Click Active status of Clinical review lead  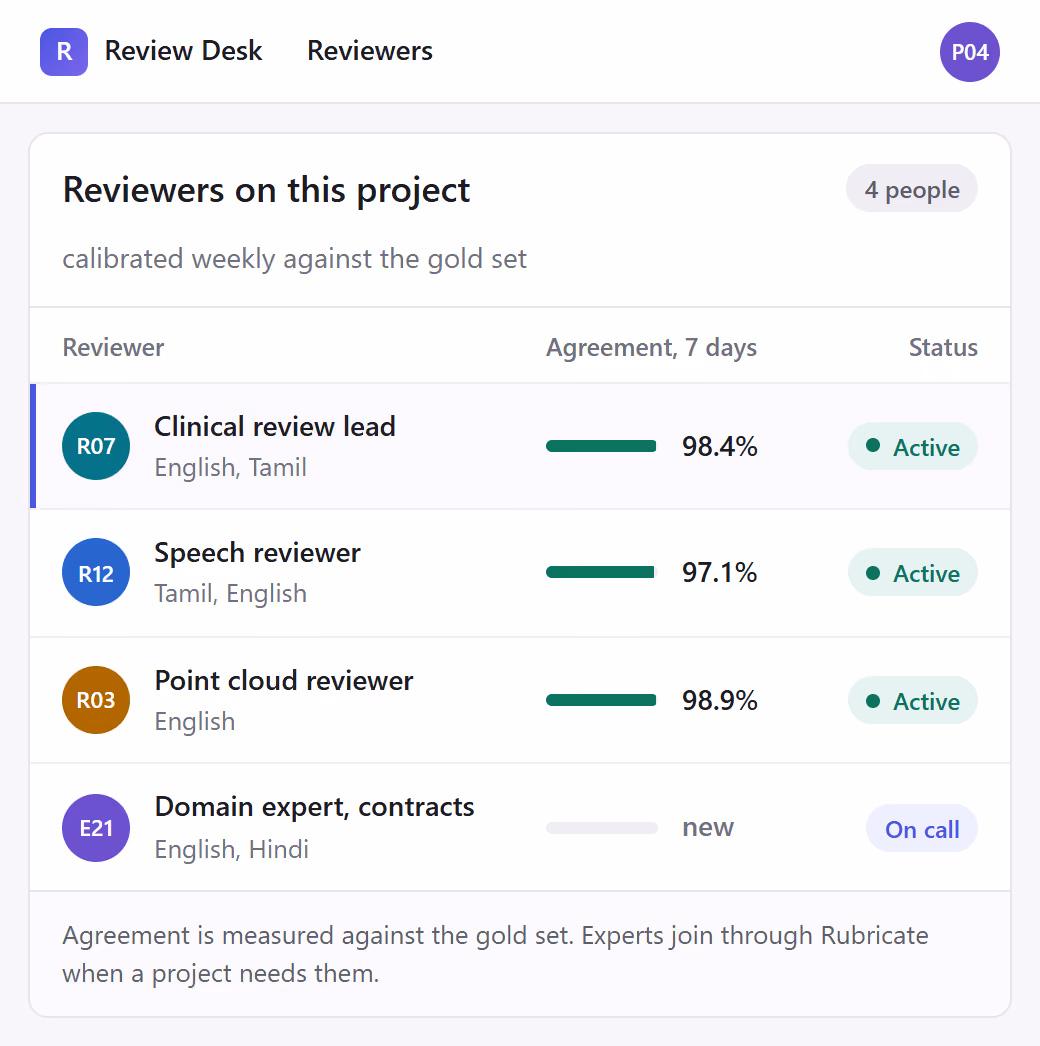(x=913, y=446)
